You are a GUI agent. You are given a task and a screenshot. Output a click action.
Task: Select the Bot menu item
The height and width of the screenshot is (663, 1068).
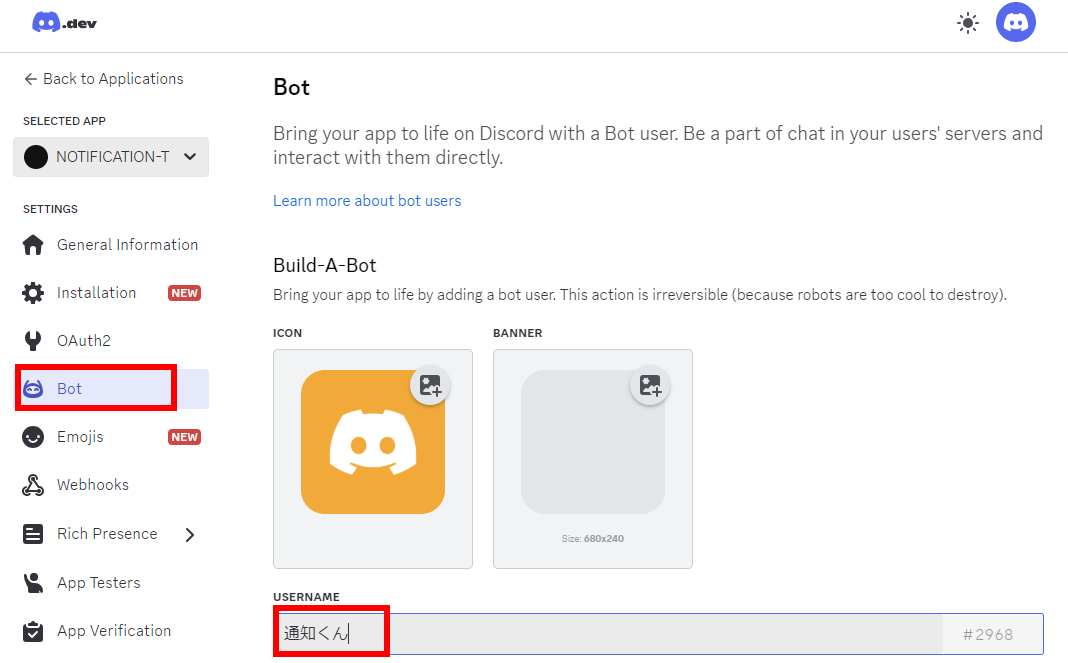pyautogui.click(x=70, y=388)
